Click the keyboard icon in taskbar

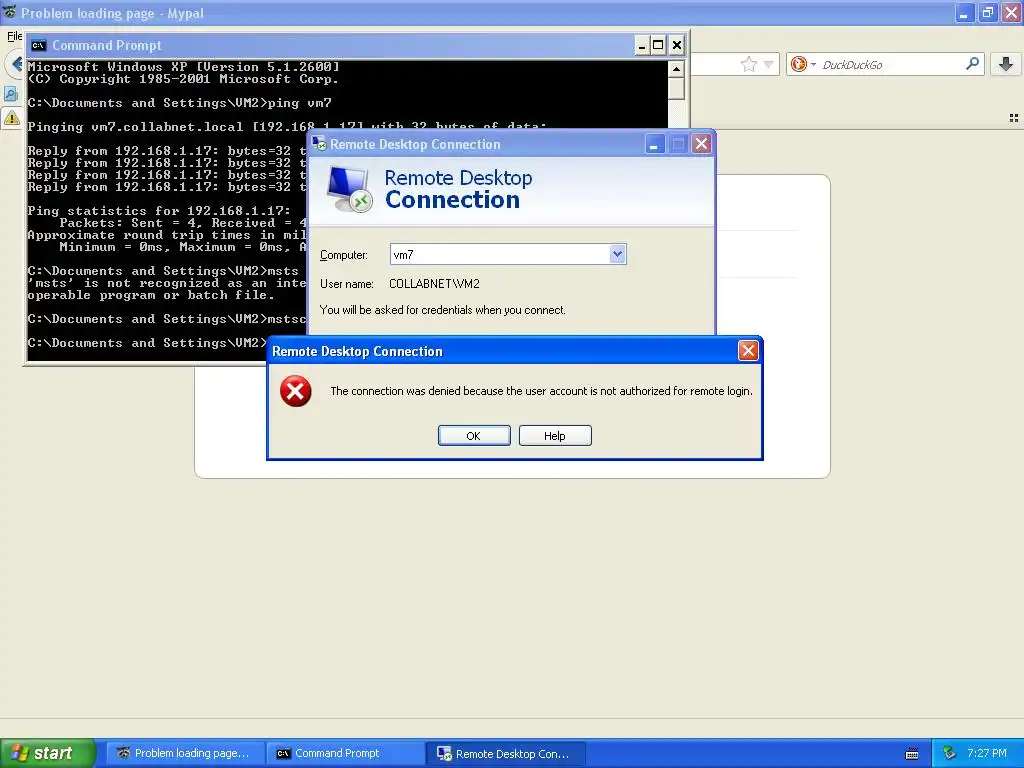click(x=912, y=754)
